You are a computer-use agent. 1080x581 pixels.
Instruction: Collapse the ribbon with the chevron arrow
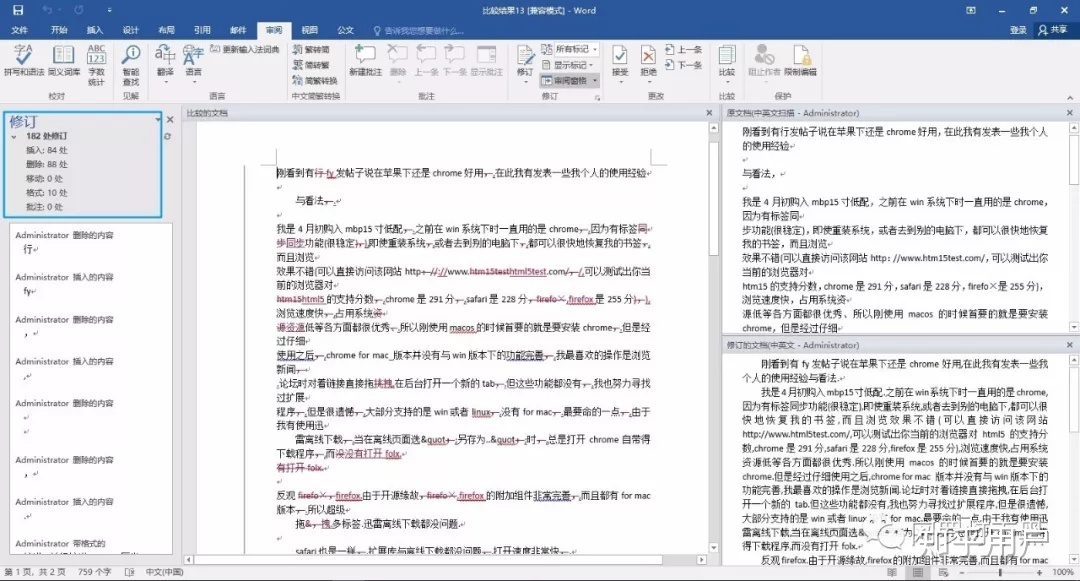(1070, 97)
